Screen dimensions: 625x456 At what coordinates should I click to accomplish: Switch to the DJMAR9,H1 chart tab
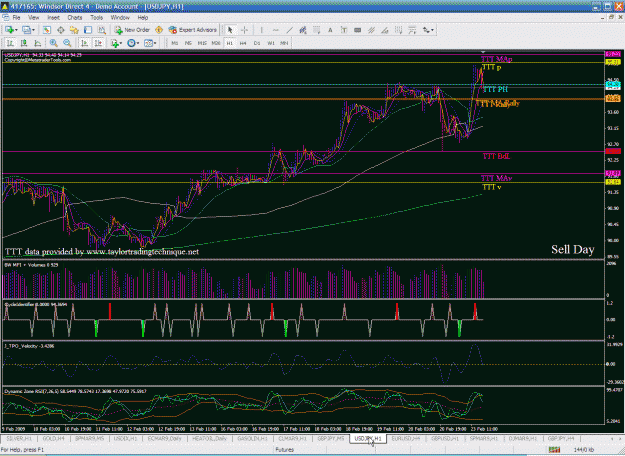(x=523, y=438)
